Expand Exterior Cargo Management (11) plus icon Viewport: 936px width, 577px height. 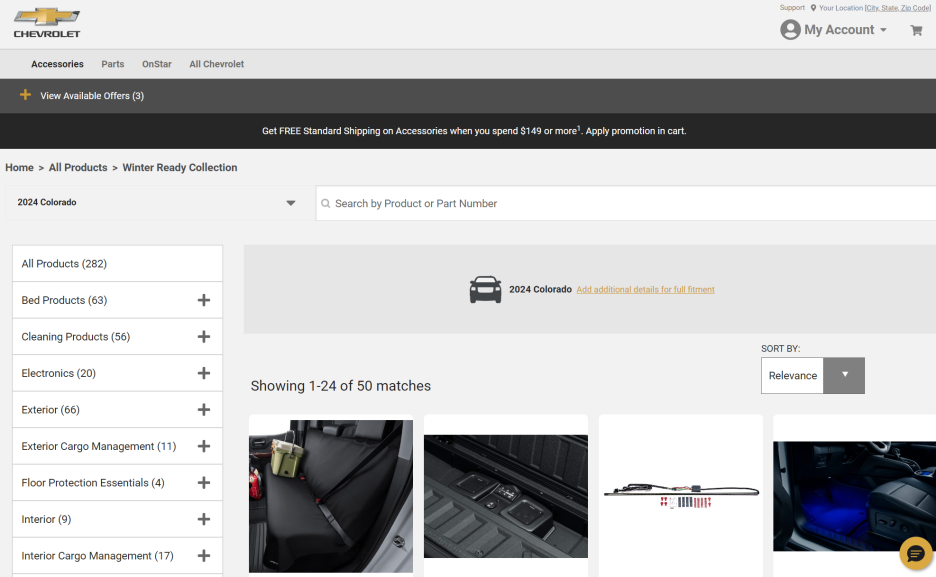pos(204,446)
